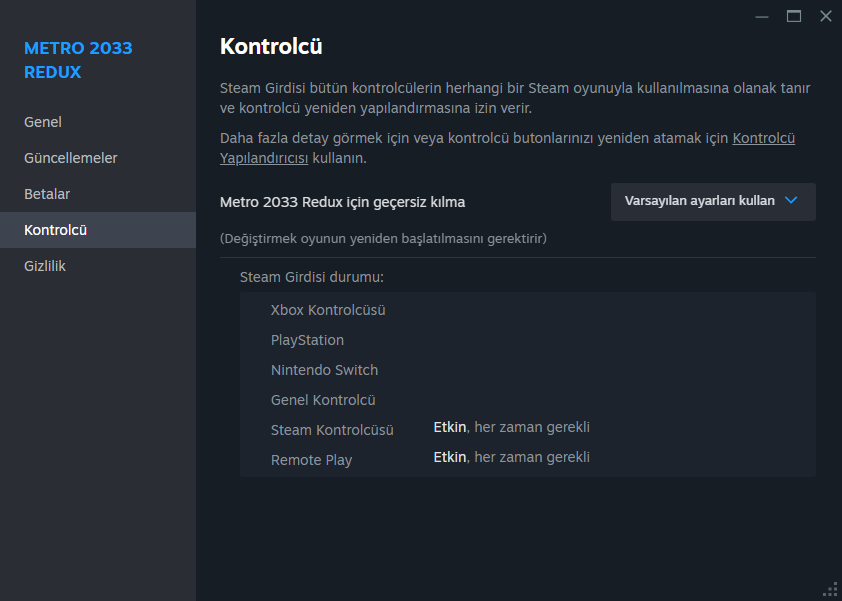
Task: Open the Gizlilik tab
Action: (45, 266)
